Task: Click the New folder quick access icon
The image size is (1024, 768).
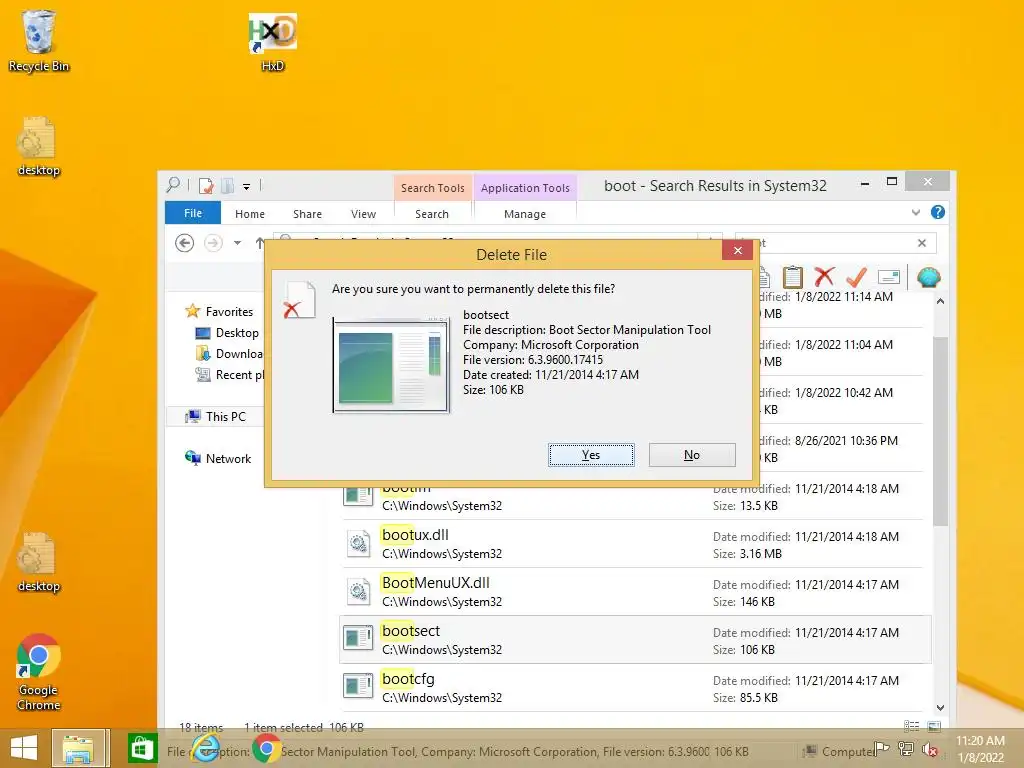Action: click(227, 186)
